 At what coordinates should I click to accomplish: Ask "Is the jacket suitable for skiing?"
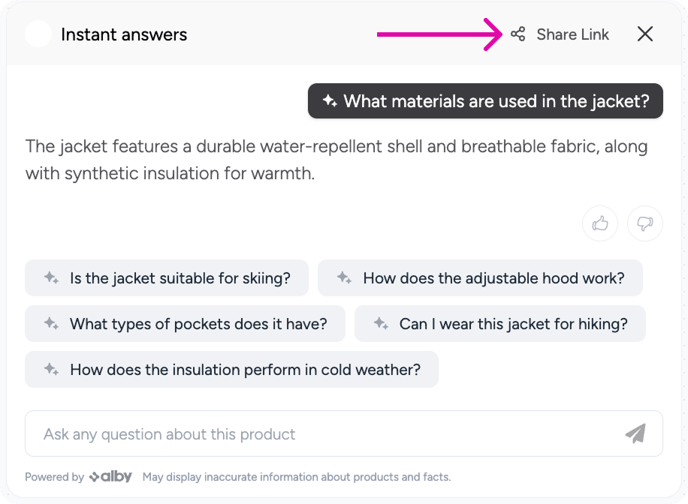[x=166, y=278]
